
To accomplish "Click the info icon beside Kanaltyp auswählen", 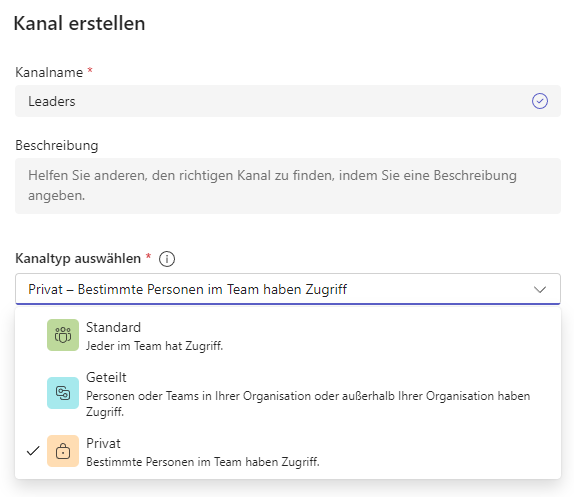I will coord(167,259).
